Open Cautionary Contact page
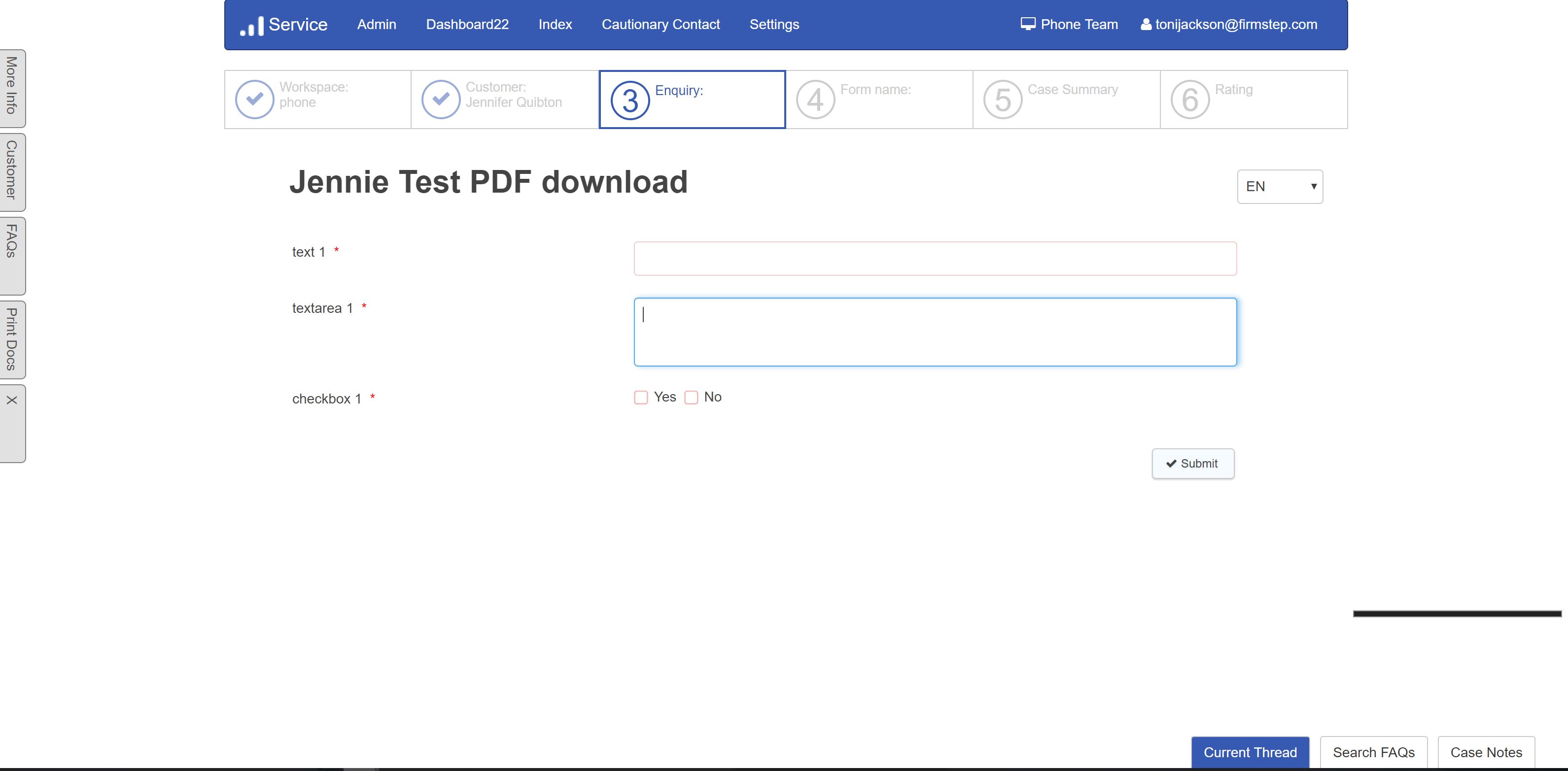The height and width of the screenshot is (771, 1568). (x=661, y=24)
